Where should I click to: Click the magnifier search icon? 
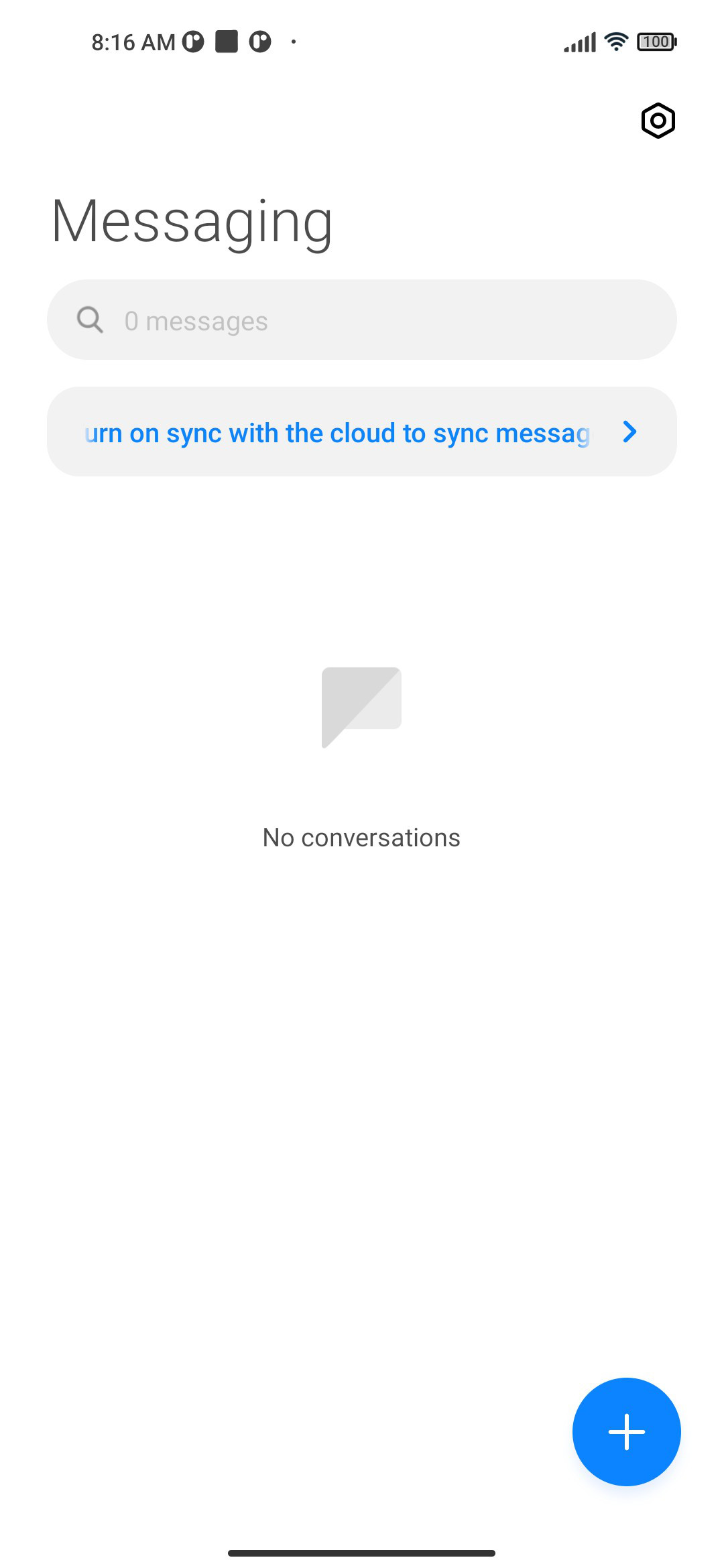90,320
